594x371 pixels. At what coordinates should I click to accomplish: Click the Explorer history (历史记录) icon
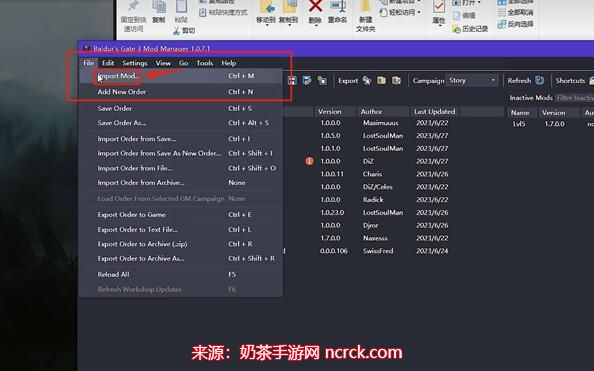click(456, 29)
